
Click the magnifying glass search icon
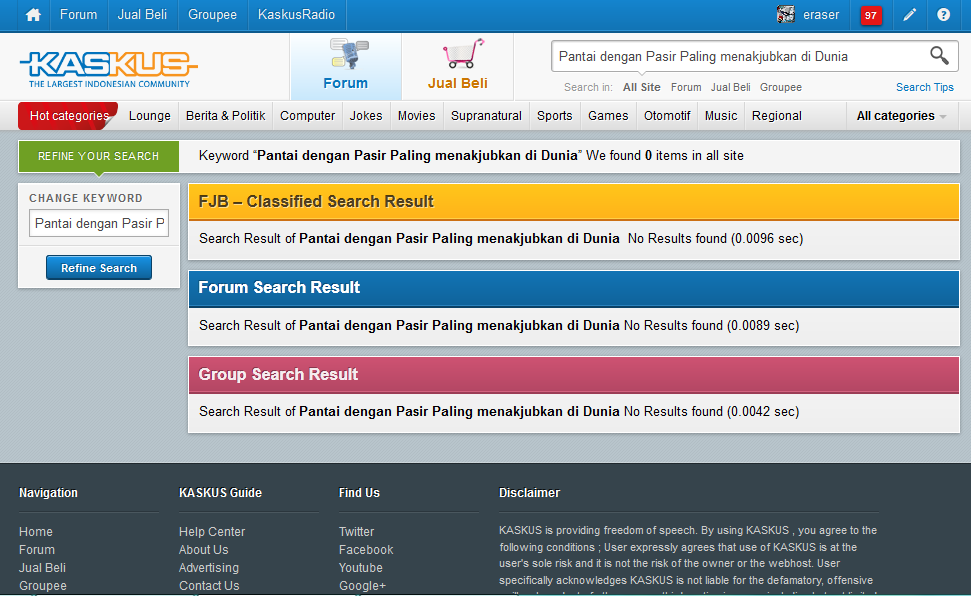pyautogui.click(x=939, y=56)
